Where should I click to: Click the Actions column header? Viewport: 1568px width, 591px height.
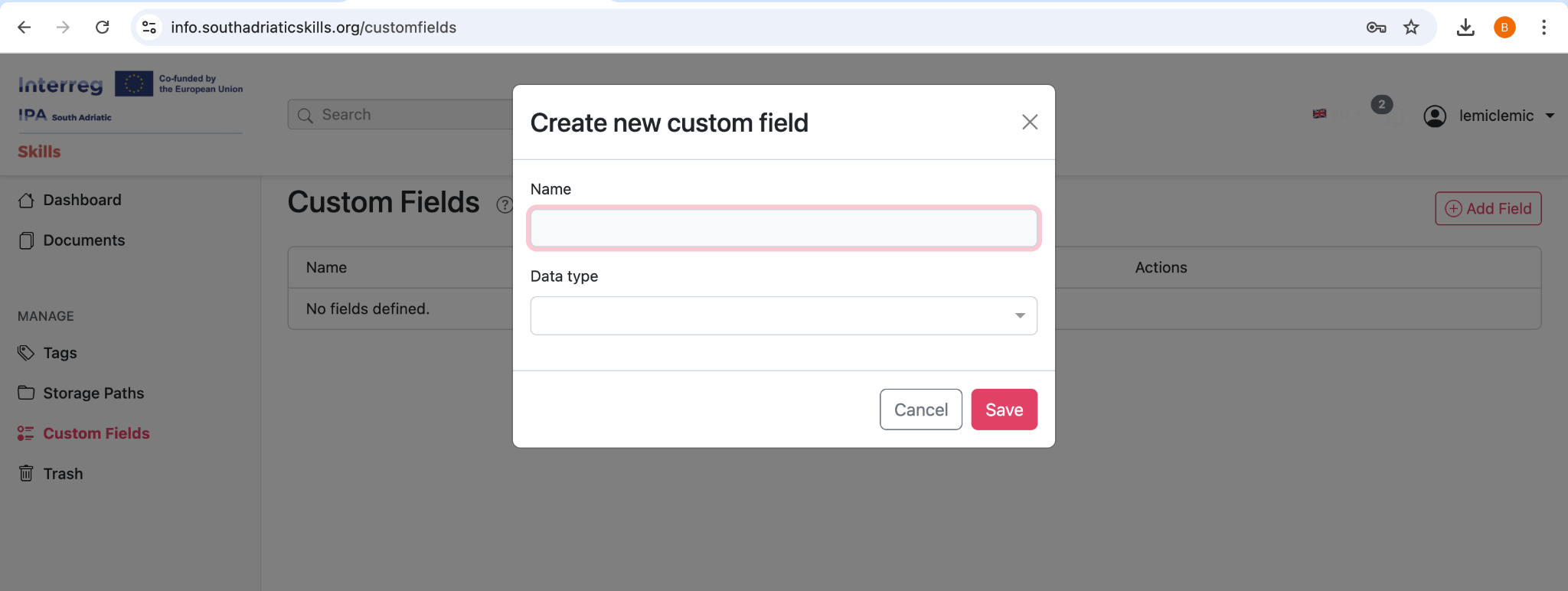[x=1161, y=267]
